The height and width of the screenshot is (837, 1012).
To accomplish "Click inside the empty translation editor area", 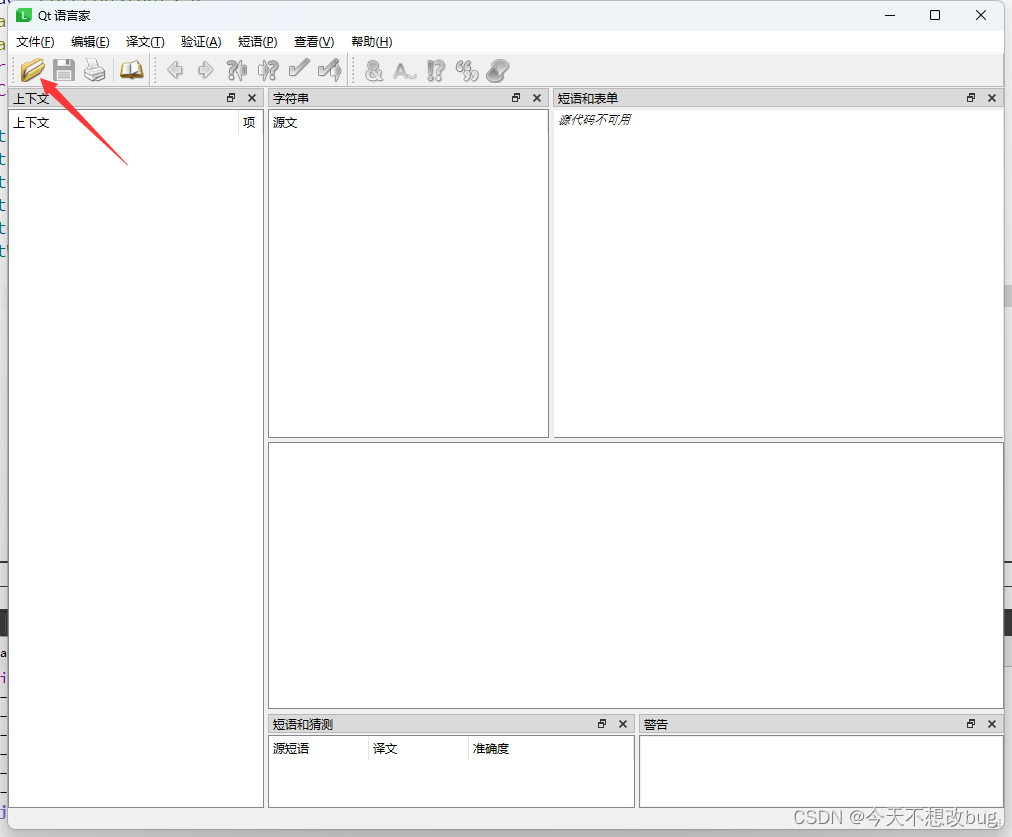I will (x=636, y=576).
